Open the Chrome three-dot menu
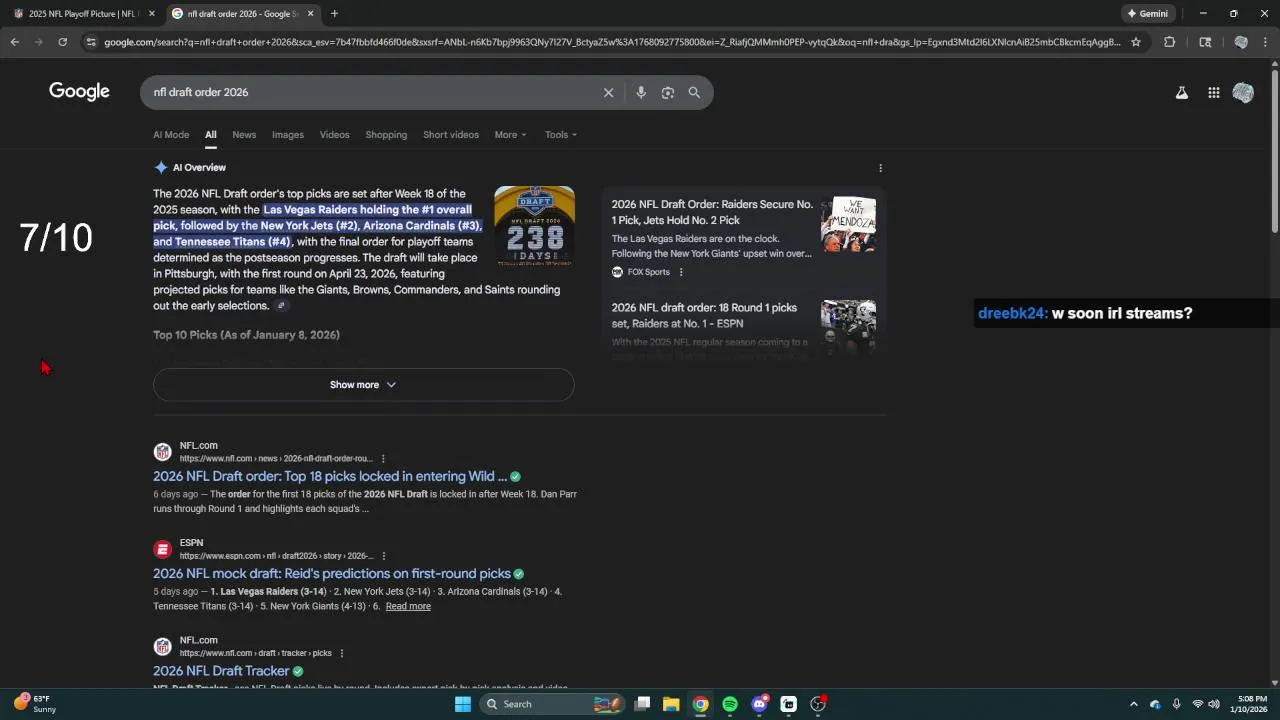 click(1267, 42)
